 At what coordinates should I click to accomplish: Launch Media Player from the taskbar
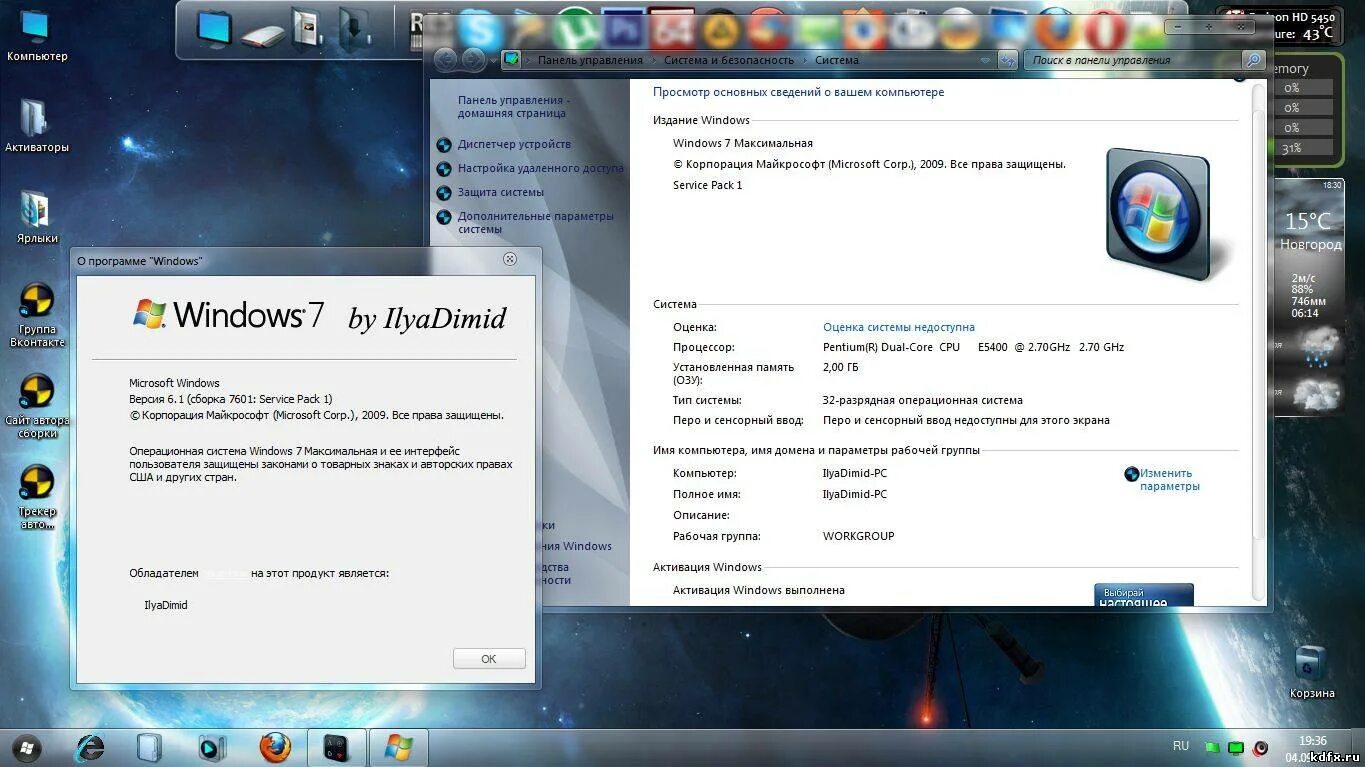pyautogui.click(x=211, y=747)
